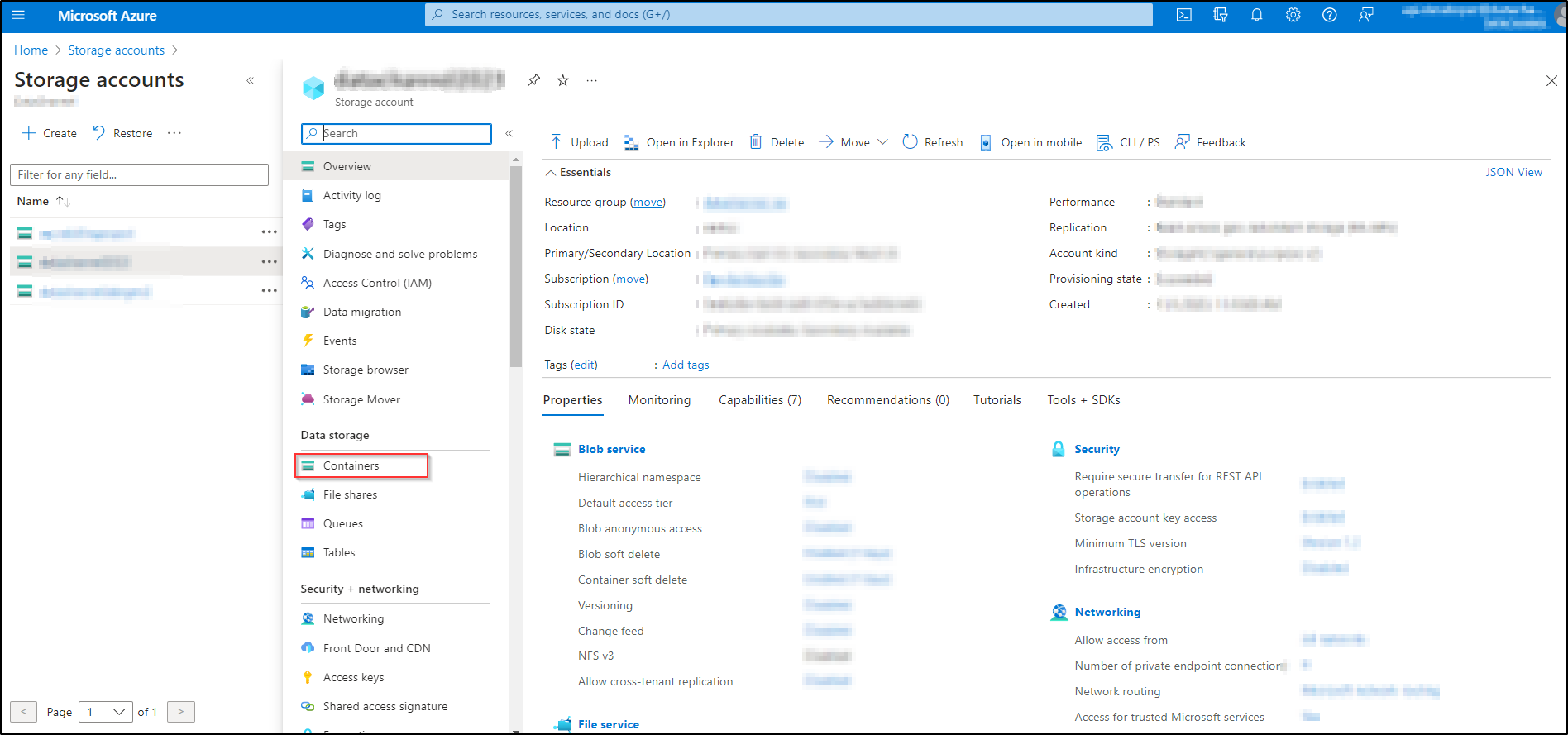The width and height of the screenshot is (1568, 735).
Task: Click Add tags link
Action: click(686, 365)
